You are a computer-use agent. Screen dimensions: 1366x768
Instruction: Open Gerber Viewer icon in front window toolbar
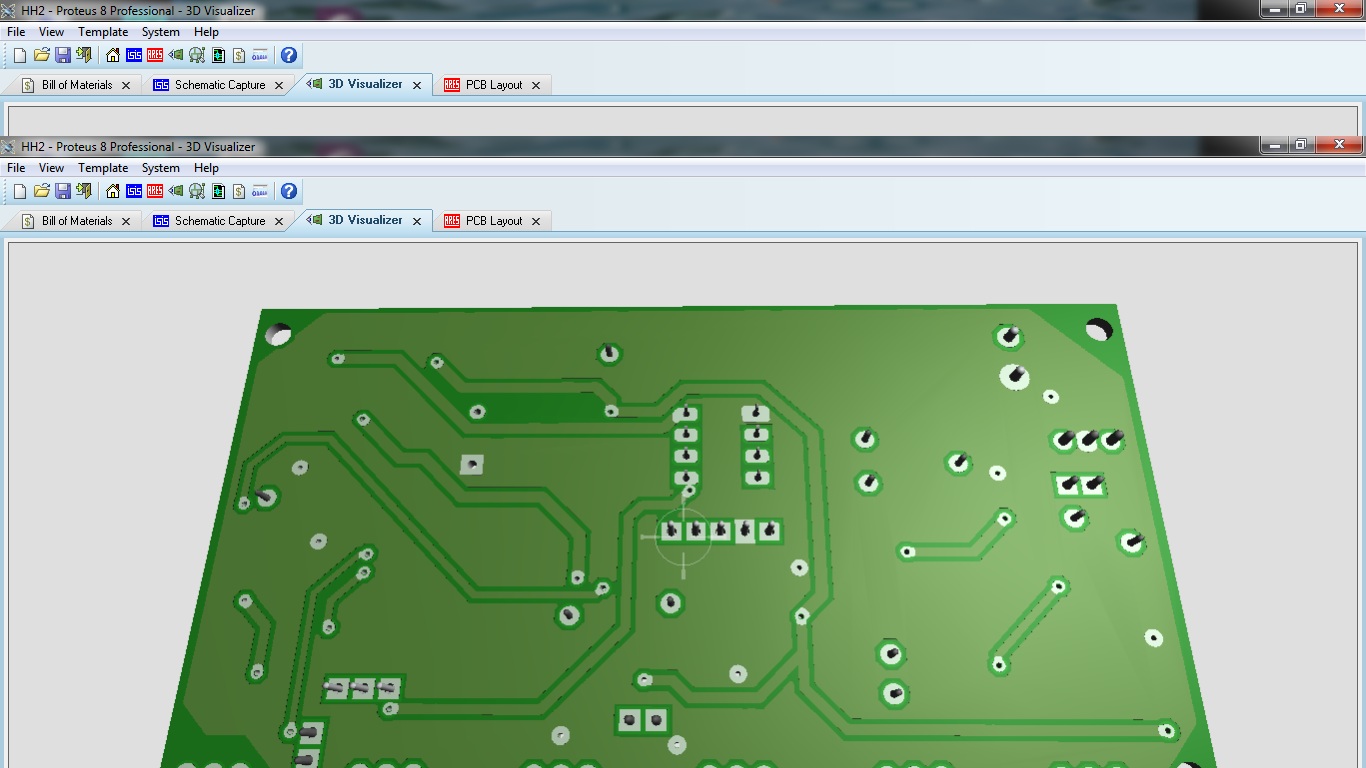click(218, 191)
